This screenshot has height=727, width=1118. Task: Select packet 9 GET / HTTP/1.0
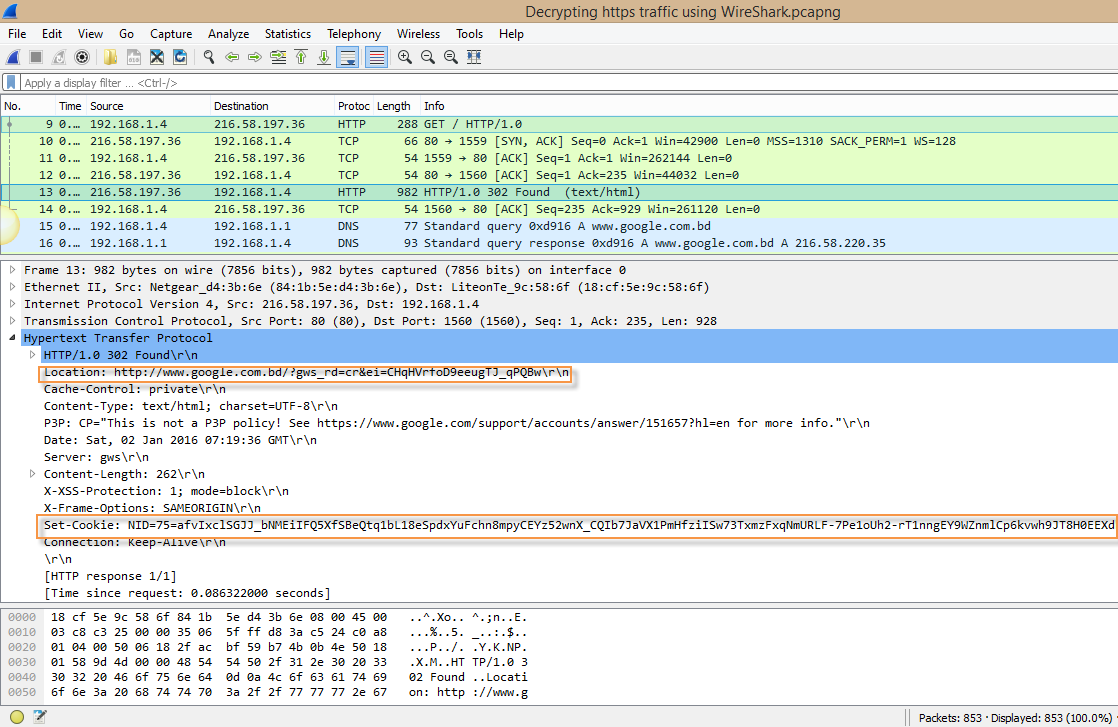(x=559, y=124)
